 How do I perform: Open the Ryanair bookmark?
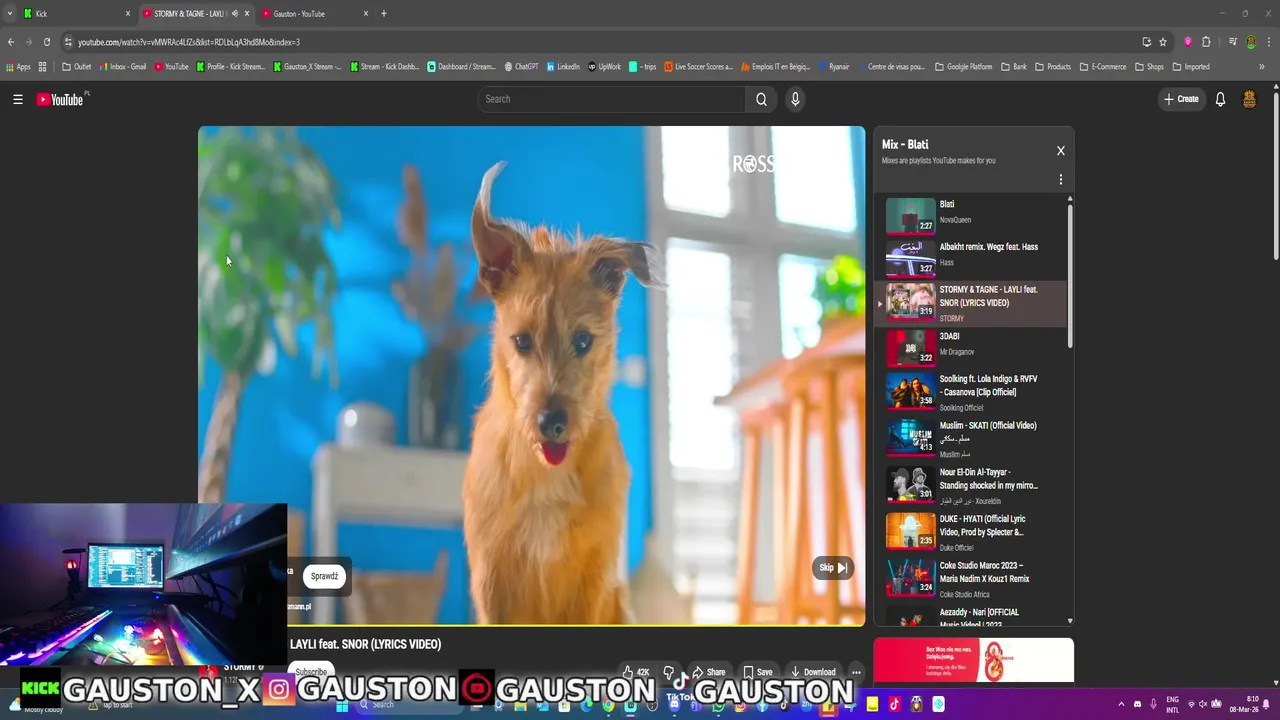pos(834,67)
